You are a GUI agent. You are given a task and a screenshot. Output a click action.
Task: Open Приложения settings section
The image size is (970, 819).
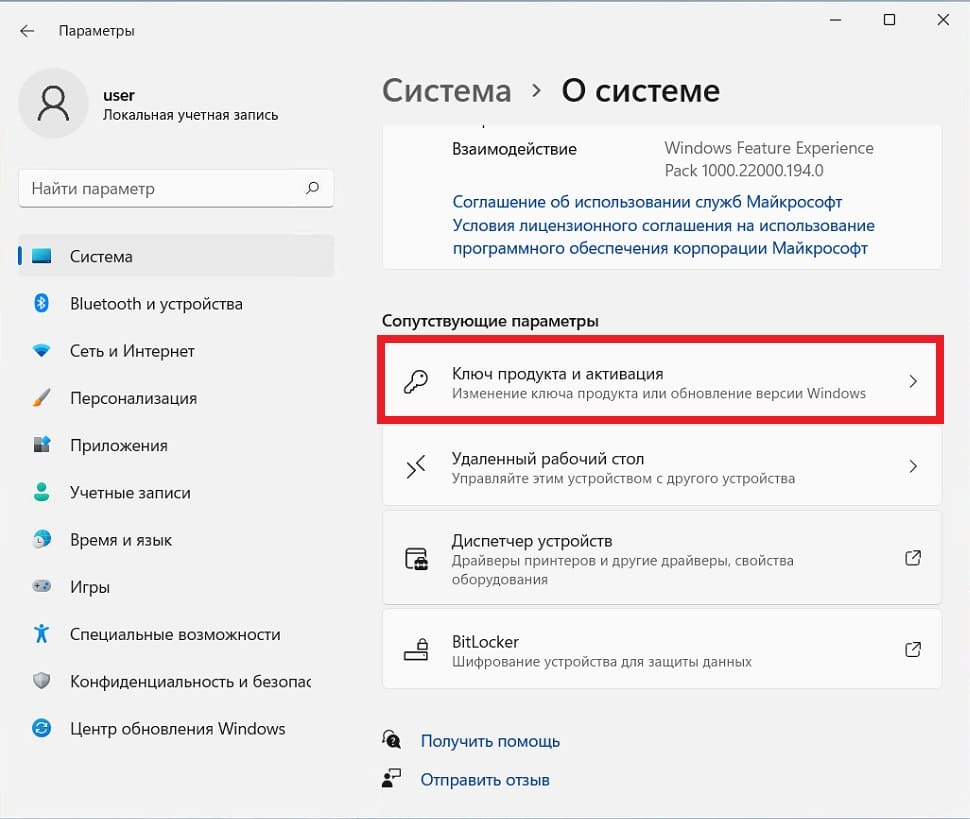(x=176, y=445)
